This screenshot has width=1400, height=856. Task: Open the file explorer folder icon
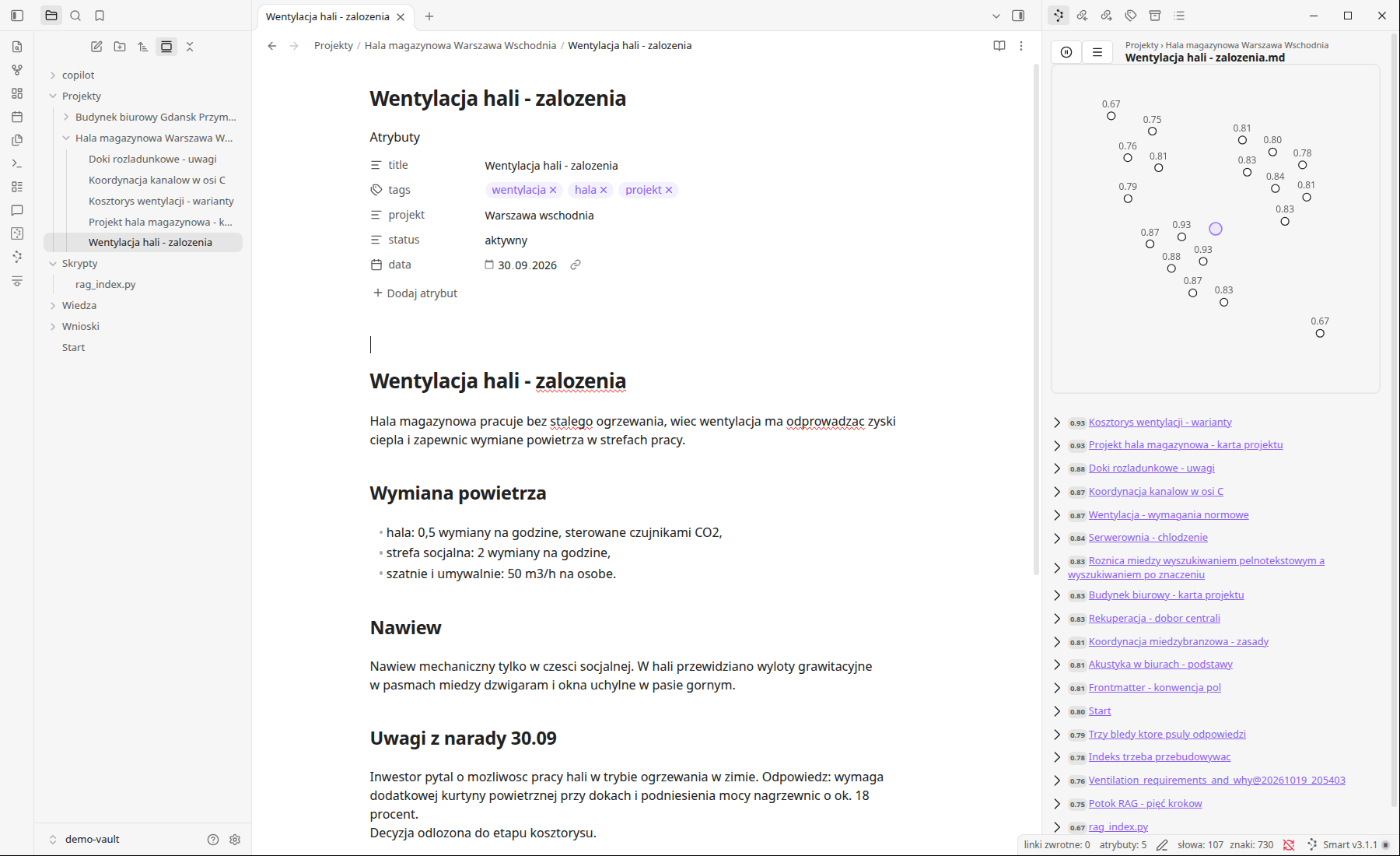[x=51, y=16]
